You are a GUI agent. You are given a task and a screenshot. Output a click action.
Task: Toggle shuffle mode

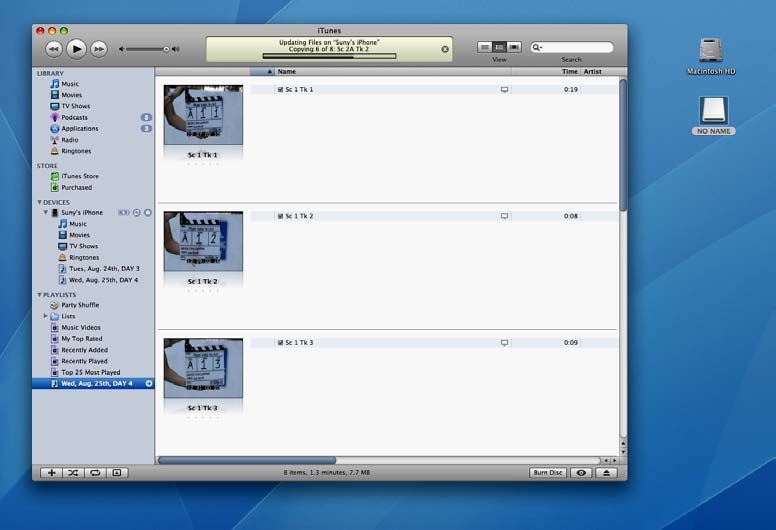point(73,473)
